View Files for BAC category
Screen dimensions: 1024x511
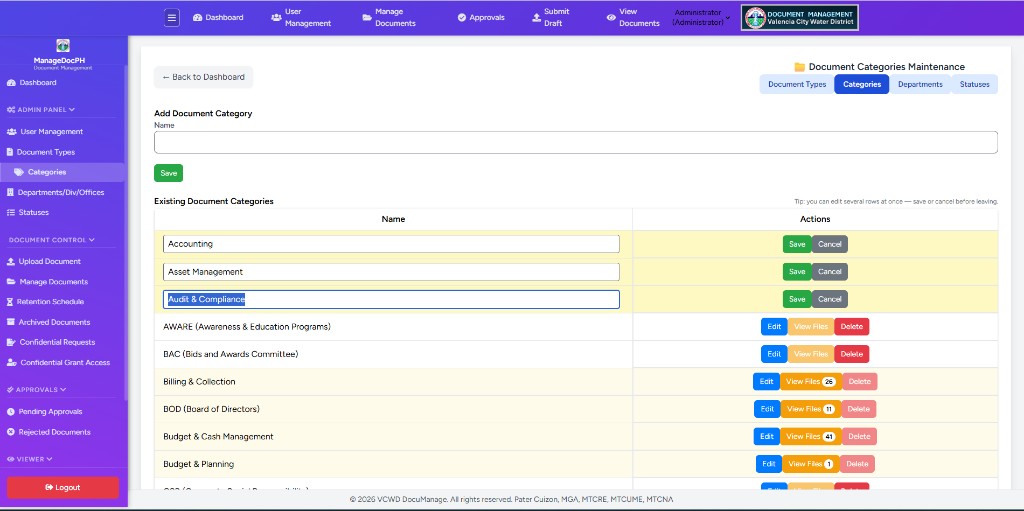click(x=810, y=354)
